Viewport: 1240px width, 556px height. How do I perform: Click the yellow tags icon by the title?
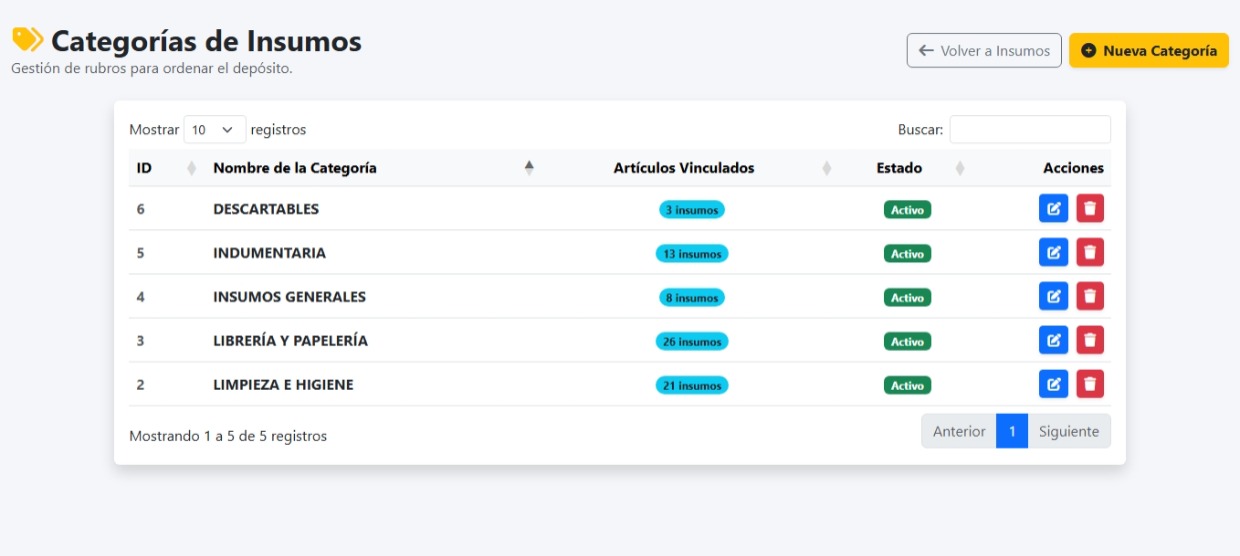(x=27, y=40)
